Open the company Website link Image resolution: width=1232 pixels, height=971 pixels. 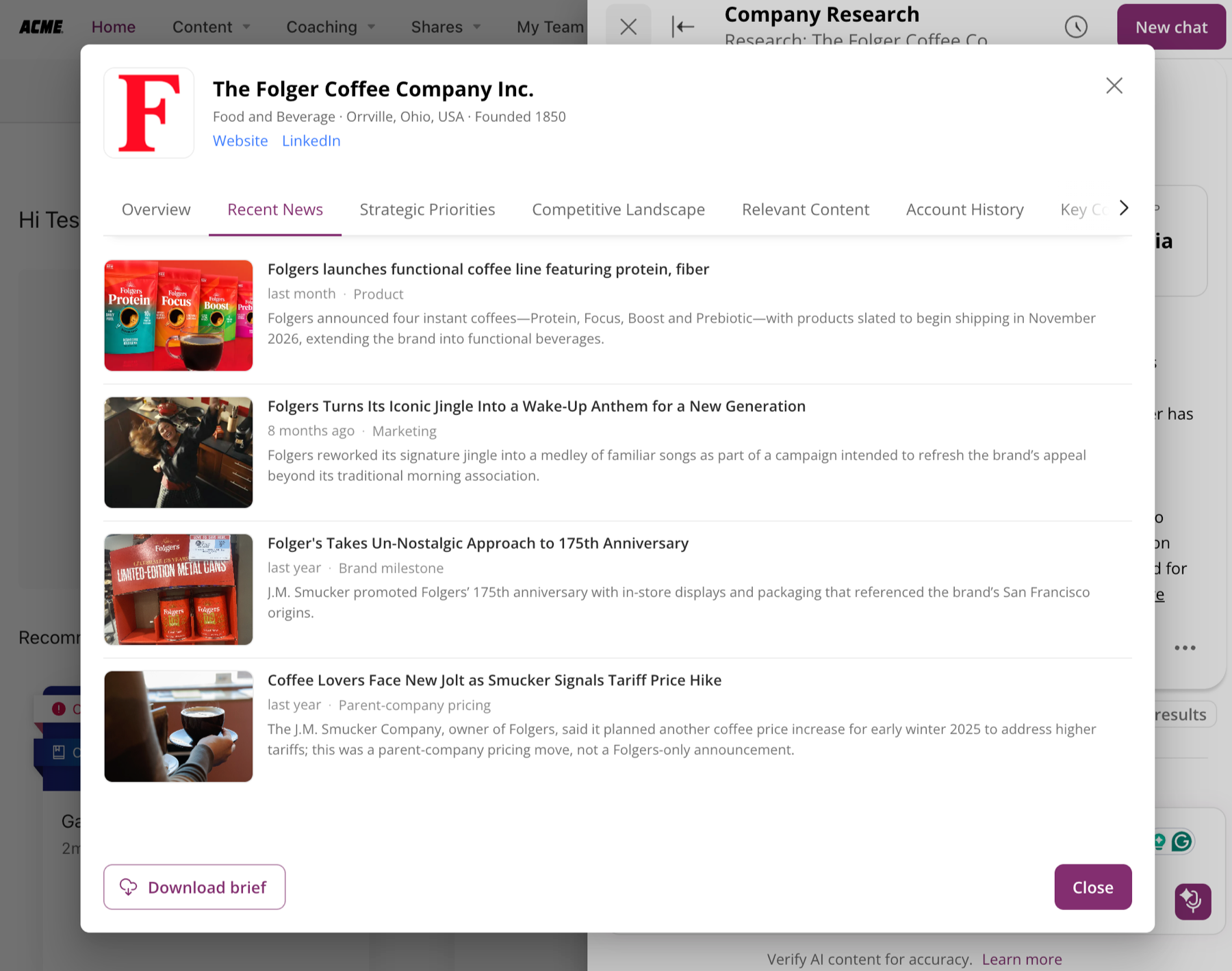click(240, 140)
